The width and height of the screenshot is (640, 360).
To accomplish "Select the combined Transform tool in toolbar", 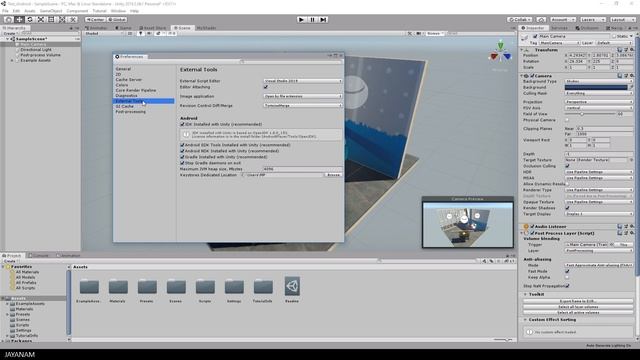I will (62, 19).
